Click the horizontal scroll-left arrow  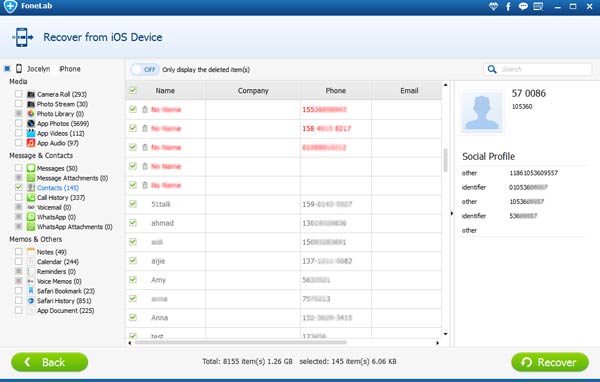click(x=130, y=343)
